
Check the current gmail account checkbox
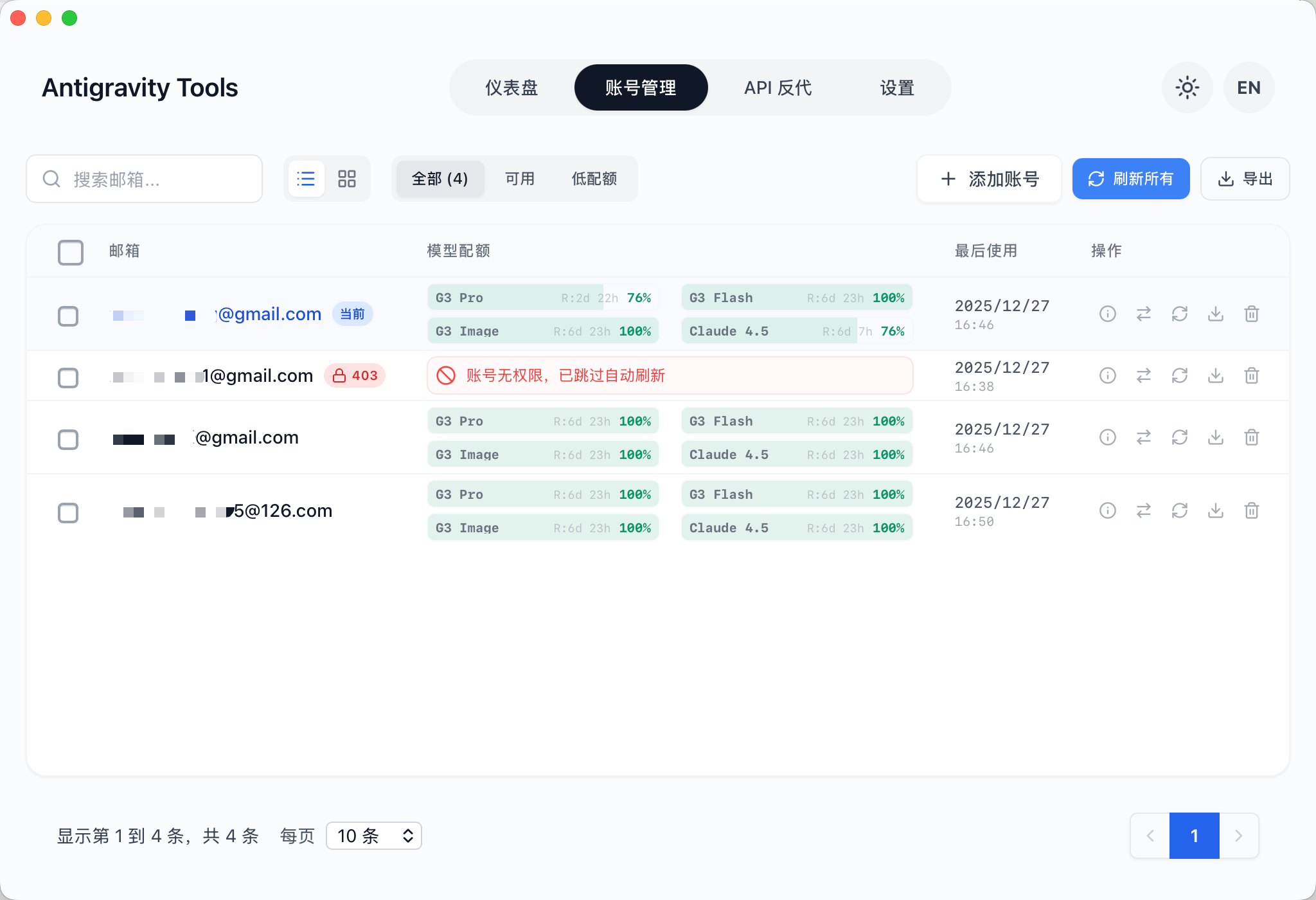(68, 316)
